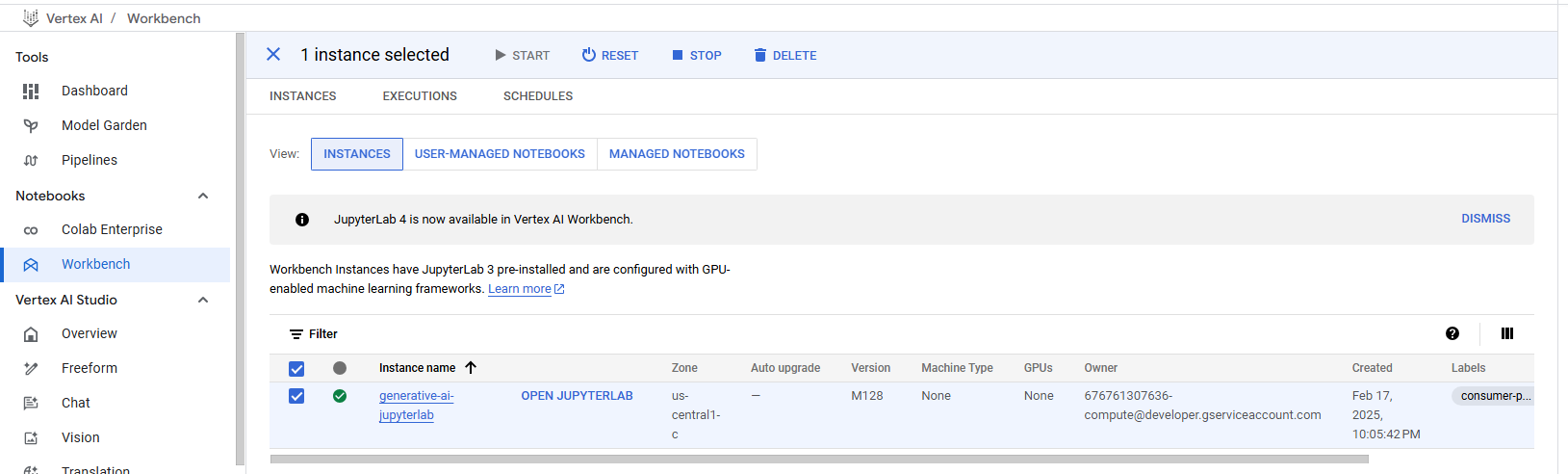This screenshot has width=1568, height=474.
Task: Click the Labels column header
Action: [x=1468, y=368]
